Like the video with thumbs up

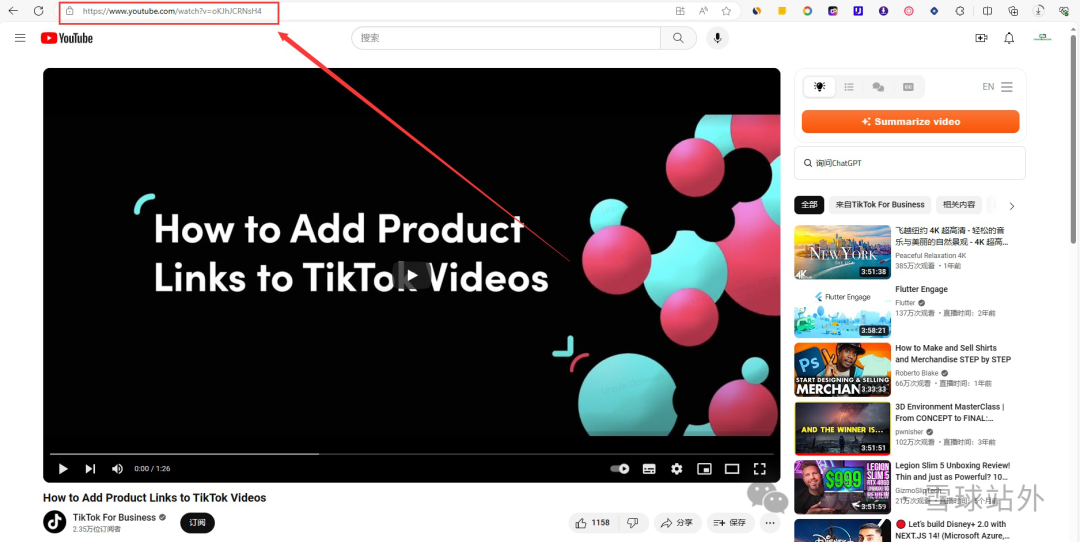point(591,523)
